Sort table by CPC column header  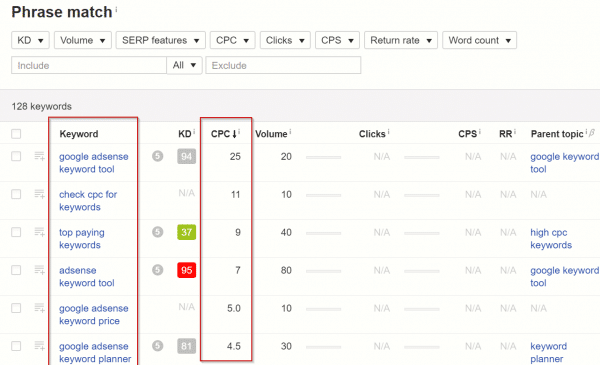[x=224, y=134]
